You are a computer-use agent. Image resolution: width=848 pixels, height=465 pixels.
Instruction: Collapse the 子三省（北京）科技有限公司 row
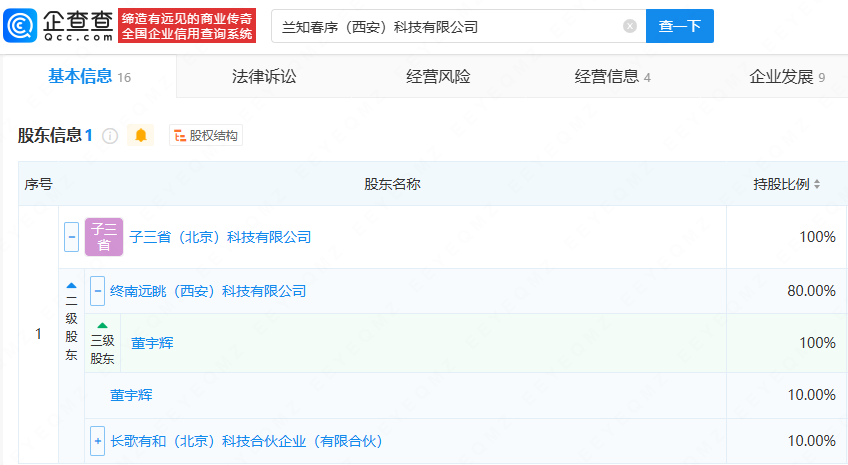click(x=72, y=237)
